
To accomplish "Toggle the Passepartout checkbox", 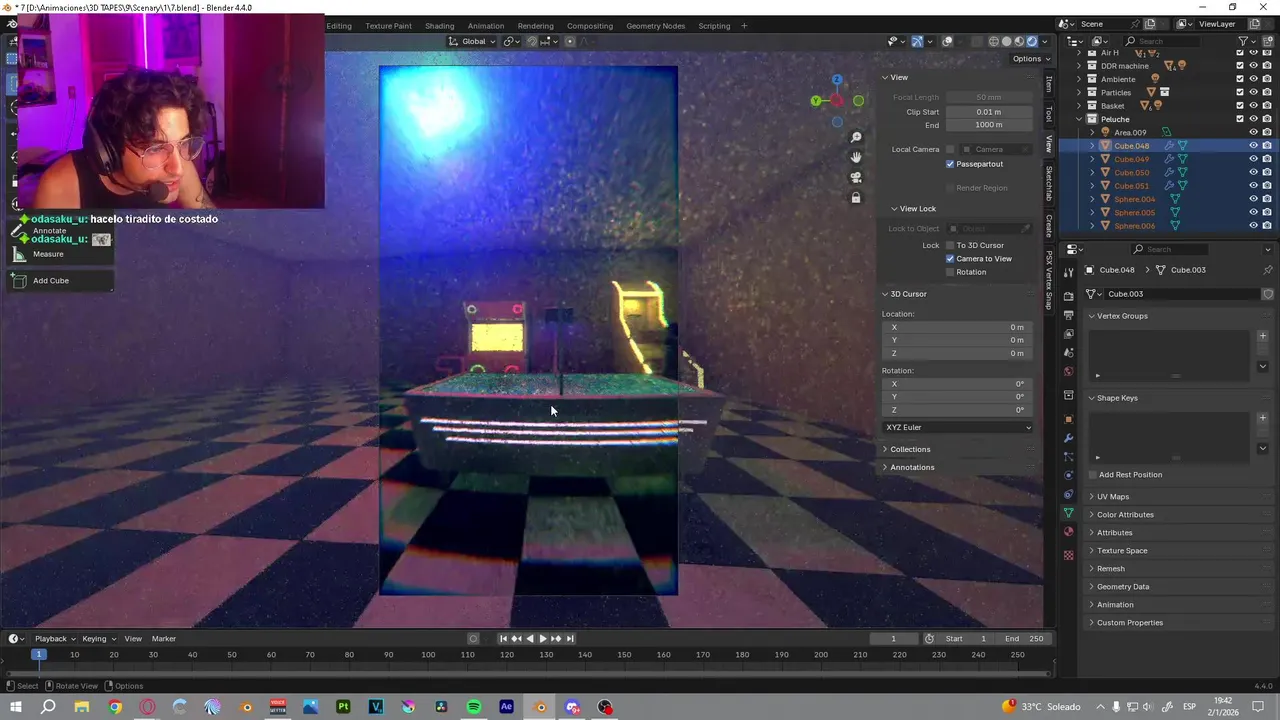I will (x=950, y=164).
